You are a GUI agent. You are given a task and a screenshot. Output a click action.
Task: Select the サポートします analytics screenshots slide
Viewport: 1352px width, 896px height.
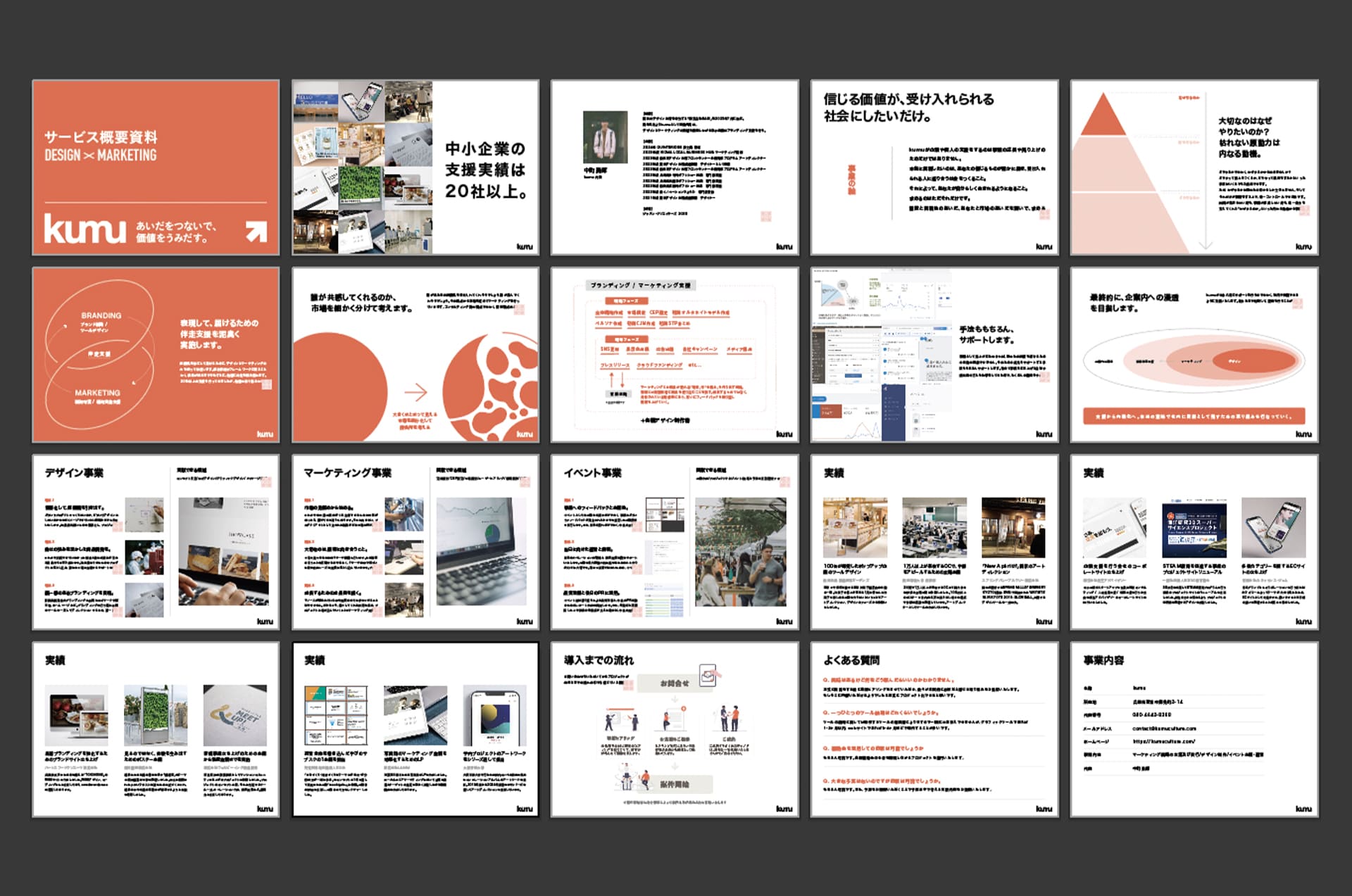click(x=934, y=355)
